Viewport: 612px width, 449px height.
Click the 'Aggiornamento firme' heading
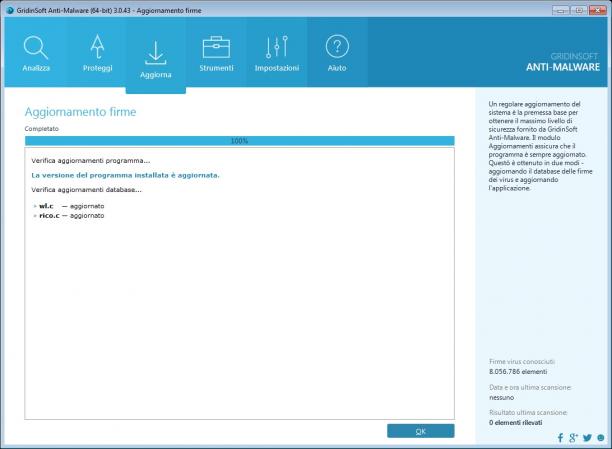pyautogui.click(x=80, y=112)
